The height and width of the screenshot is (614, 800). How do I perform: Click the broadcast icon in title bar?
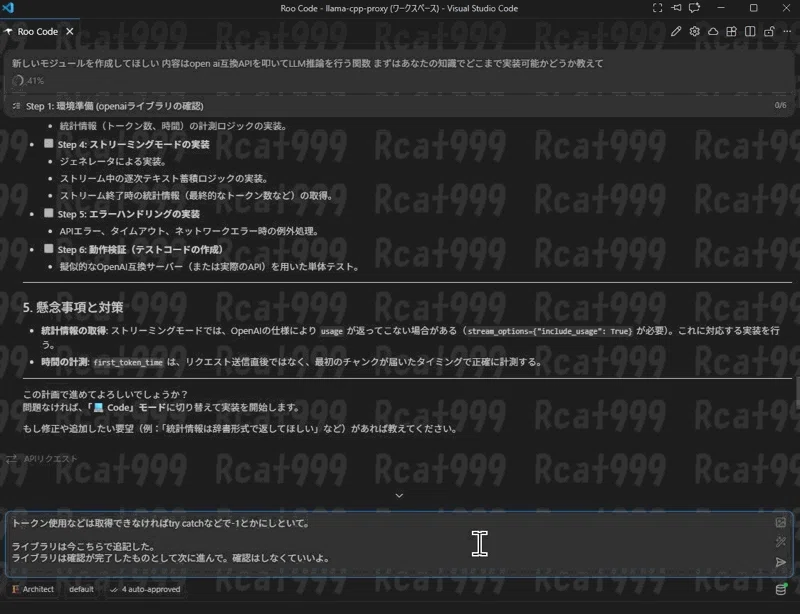(676, 8)
